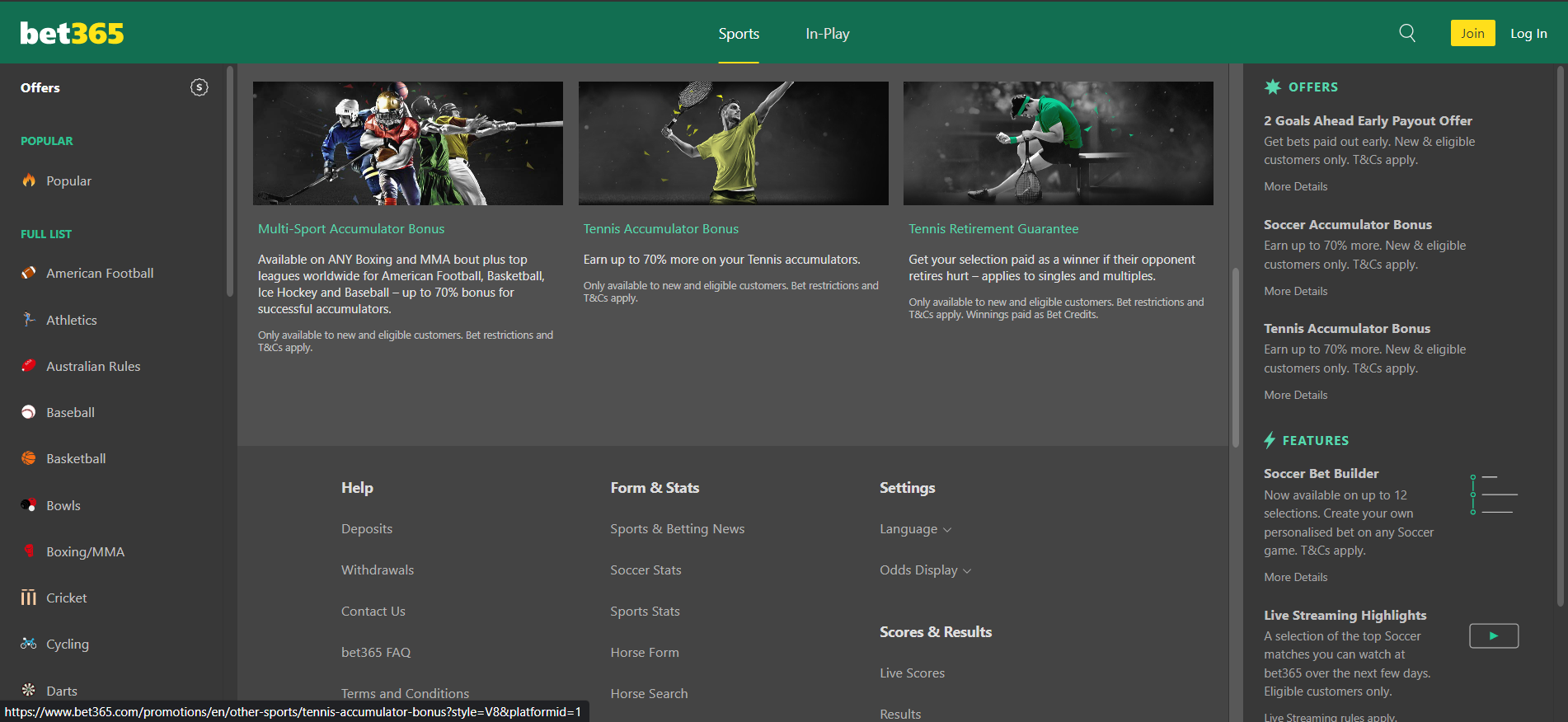
Task: Click the left sidebar scrollbar
Action: point(230,181)
